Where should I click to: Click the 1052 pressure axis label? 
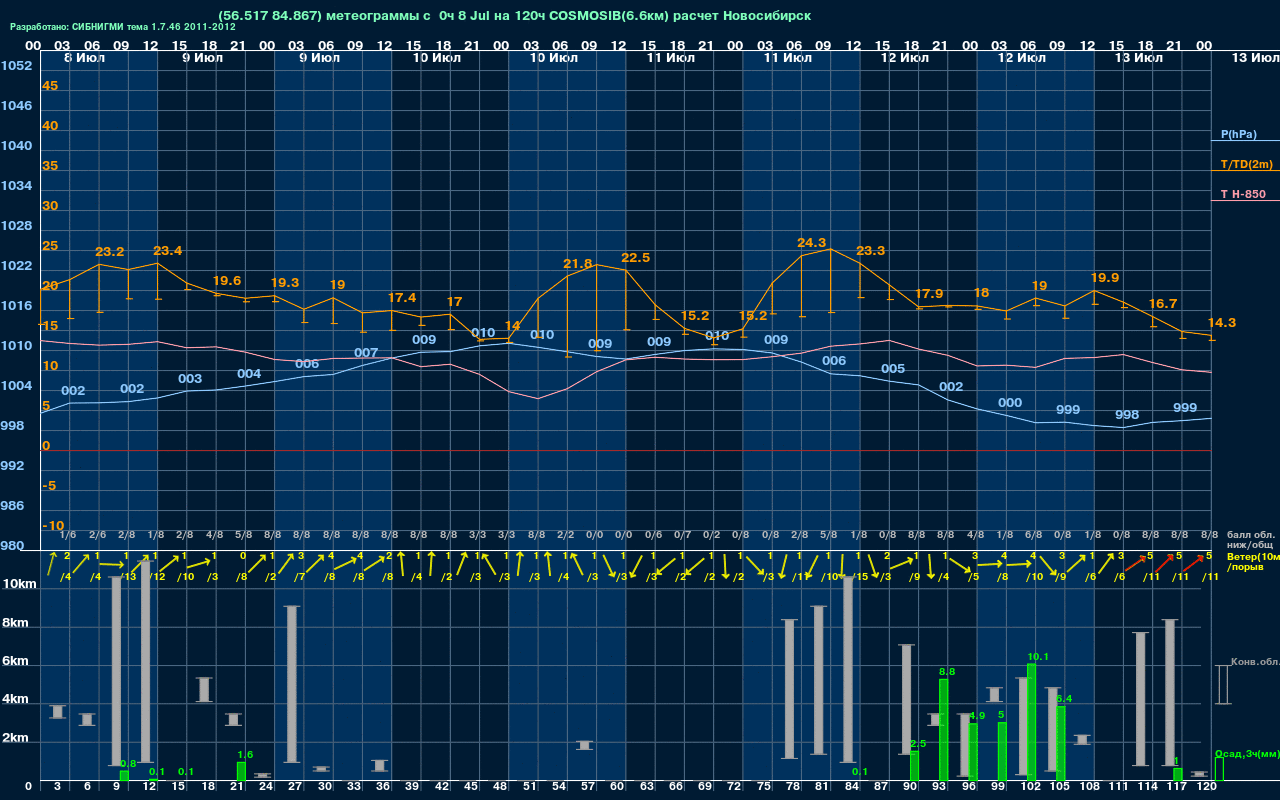pos(17,66)
